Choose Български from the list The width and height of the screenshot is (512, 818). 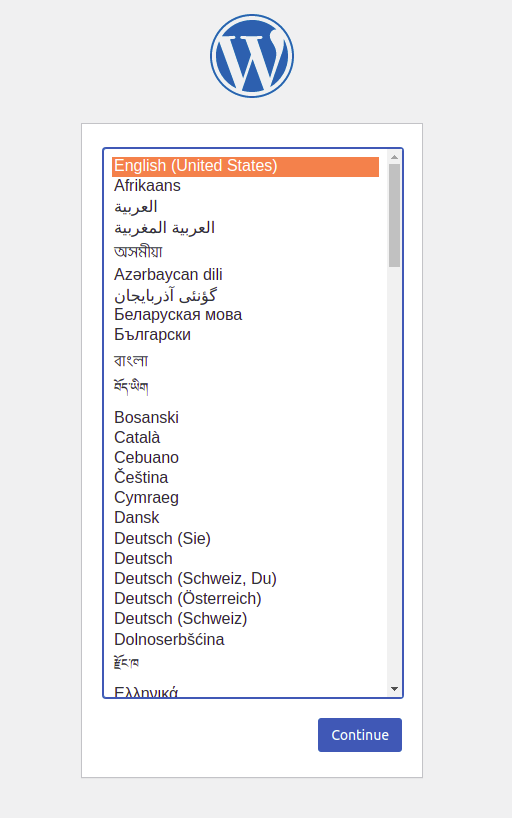click(245, 334)
